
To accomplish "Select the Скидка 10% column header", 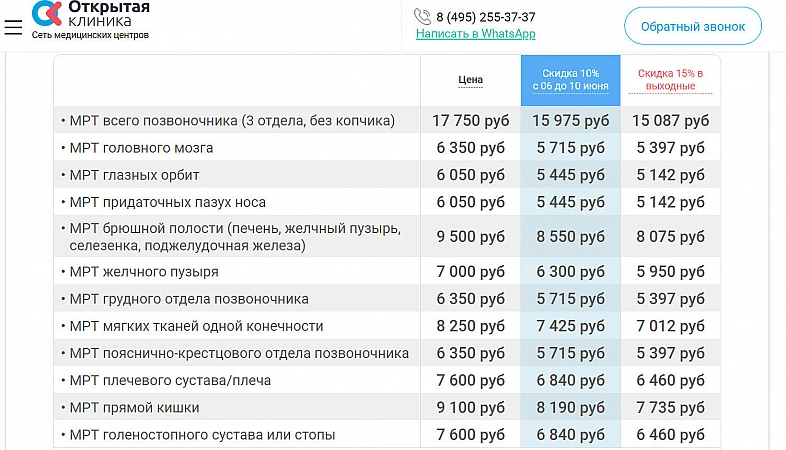I will 570,80.
